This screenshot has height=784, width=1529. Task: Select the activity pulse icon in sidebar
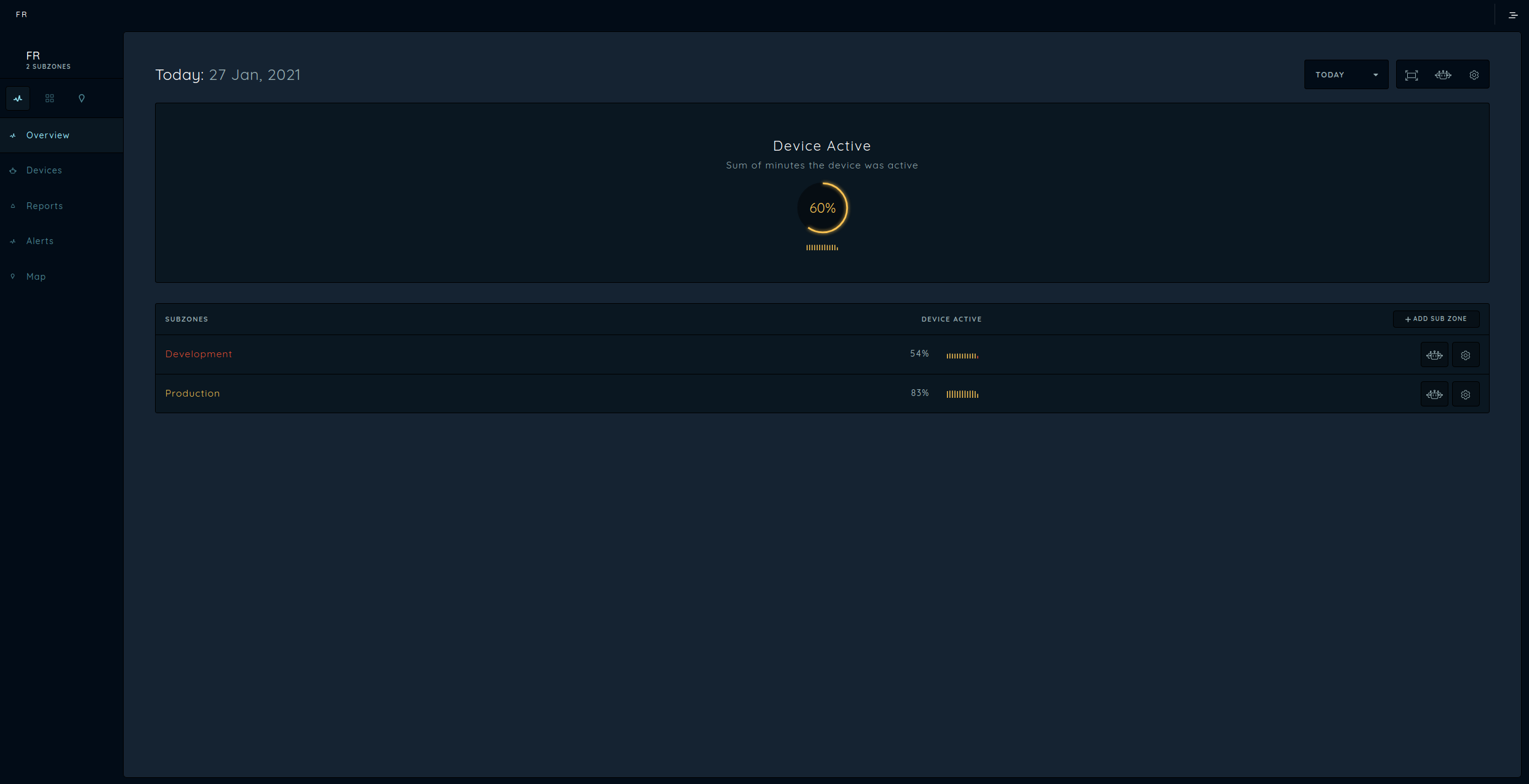coord(18,98)
